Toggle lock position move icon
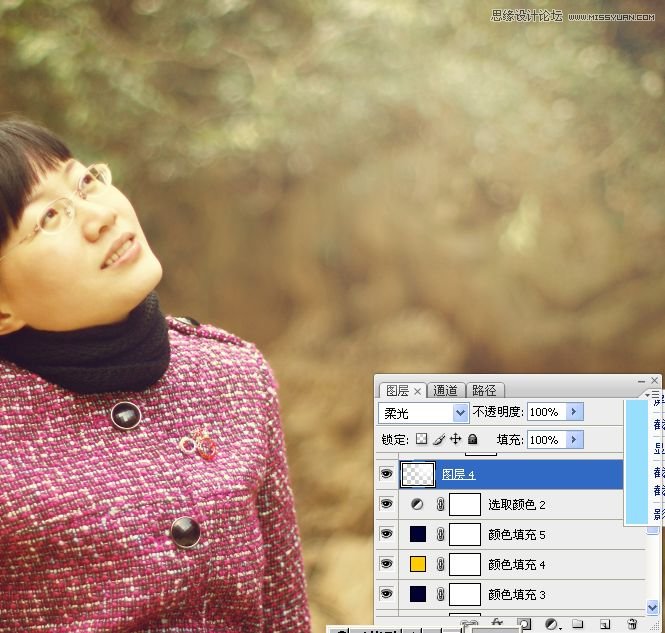665x633 pixels. 455,439
